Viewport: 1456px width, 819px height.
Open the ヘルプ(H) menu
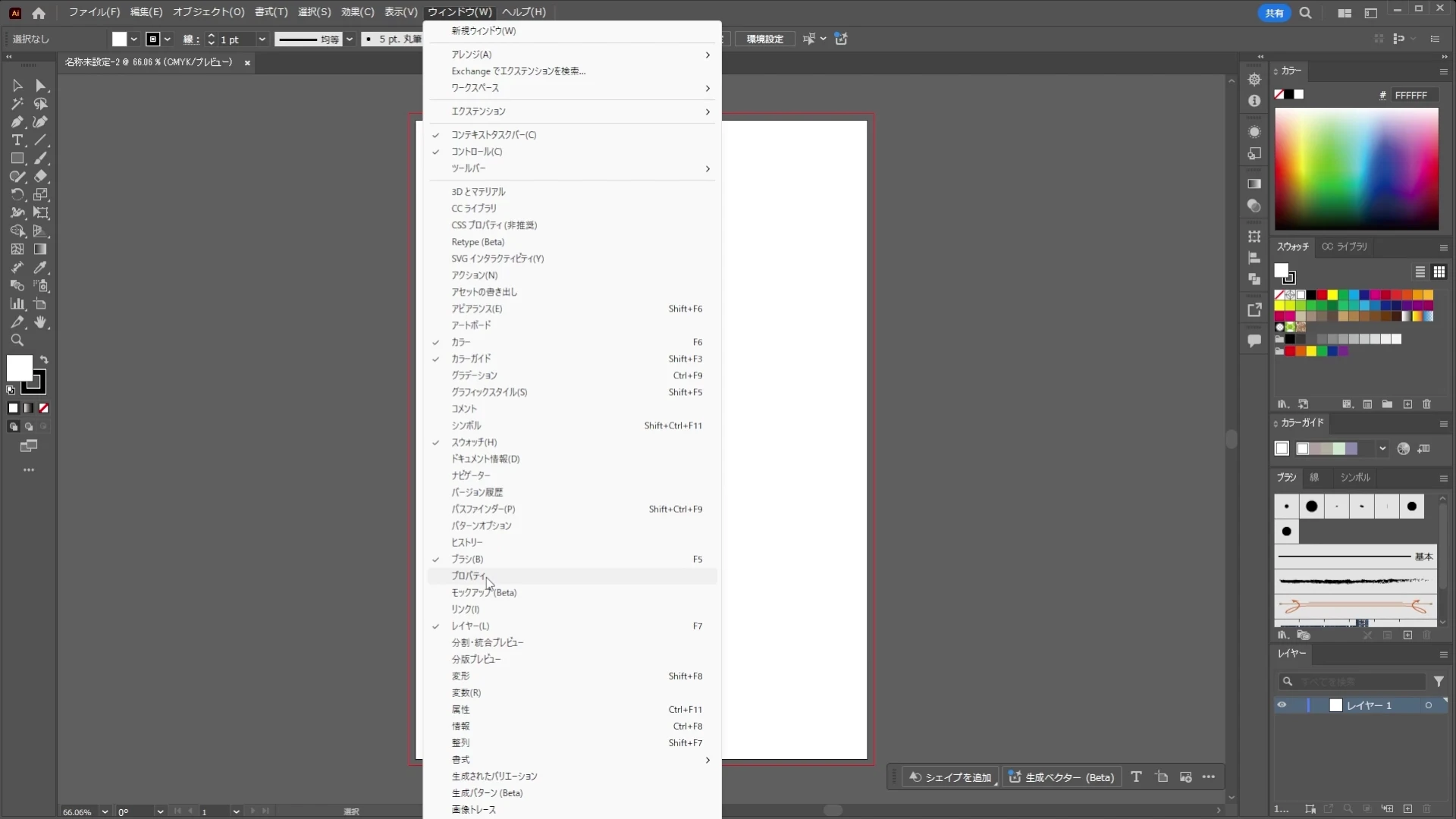pyautogui.click(x=523, y=12)
